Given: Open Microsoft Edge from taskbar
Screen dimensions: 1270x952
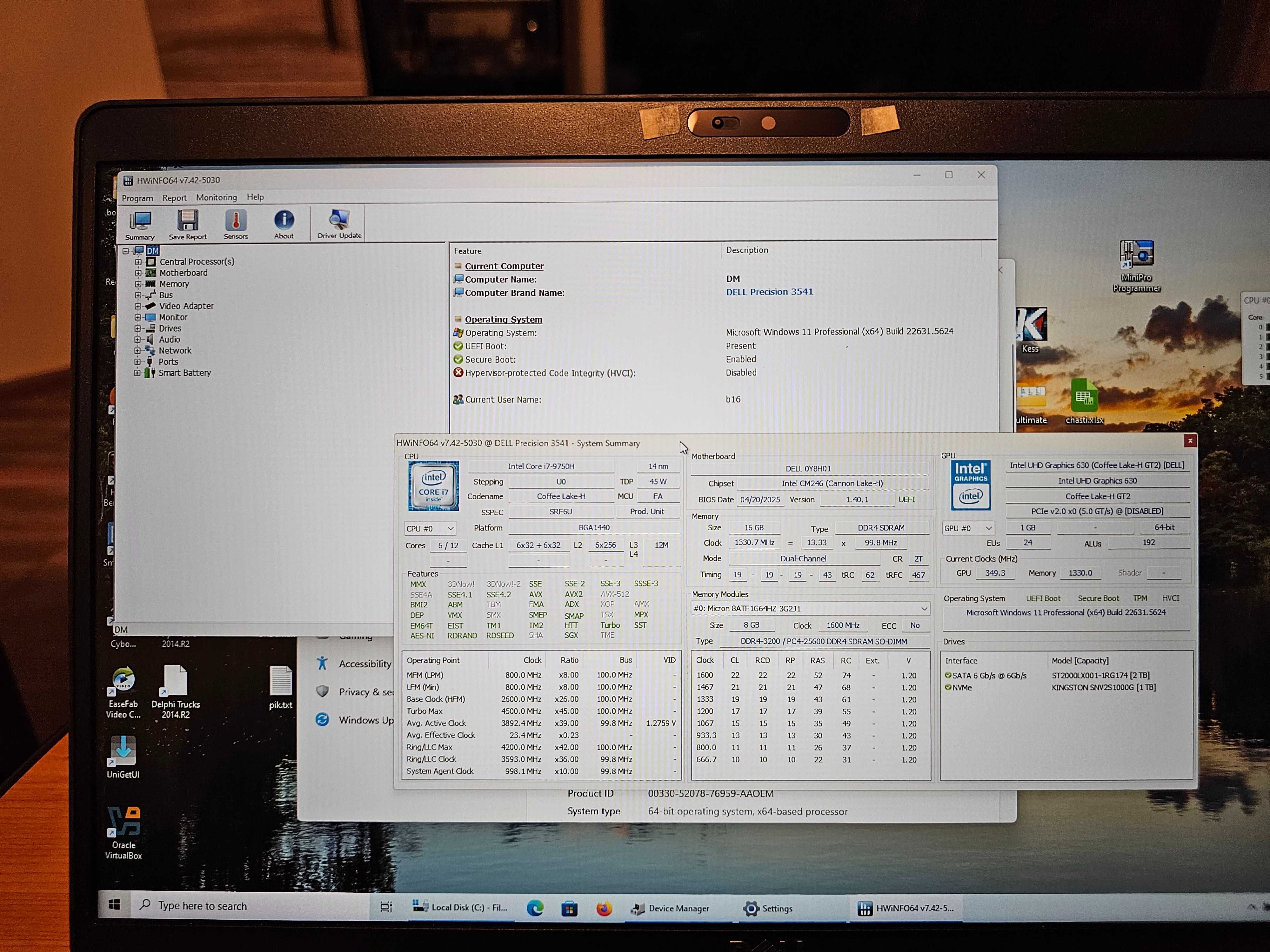Looking at the screenshot, I should coord(535,909).
